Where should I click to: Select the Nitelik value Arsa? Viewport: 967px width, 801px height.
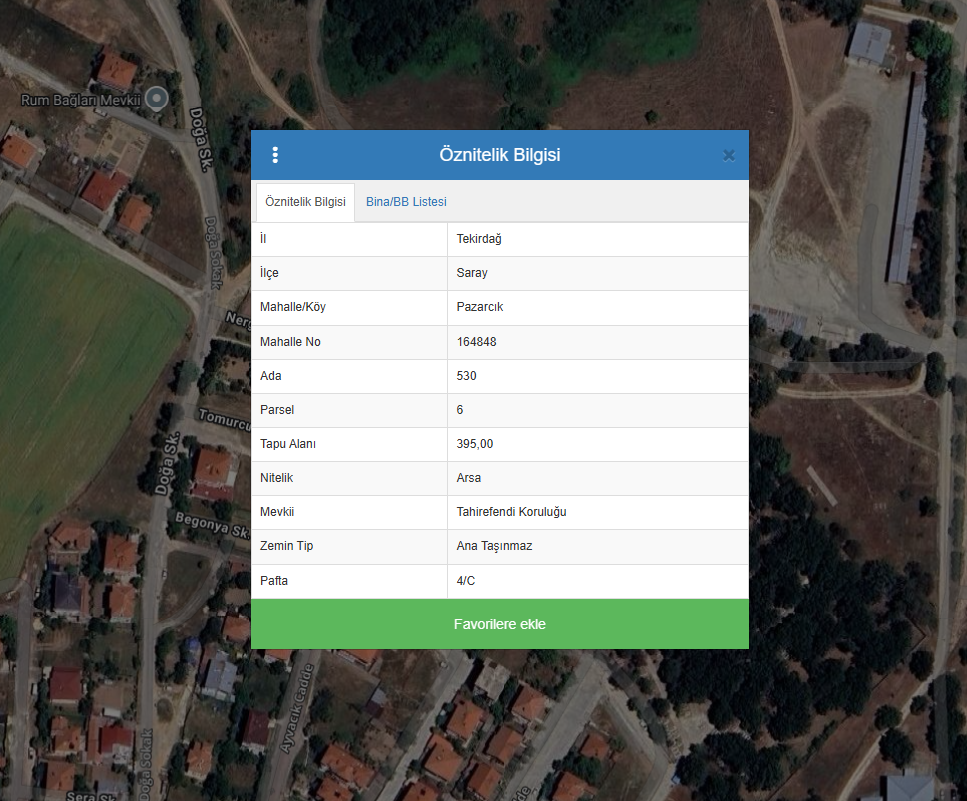pyautogui.click(x=469, y=478)
